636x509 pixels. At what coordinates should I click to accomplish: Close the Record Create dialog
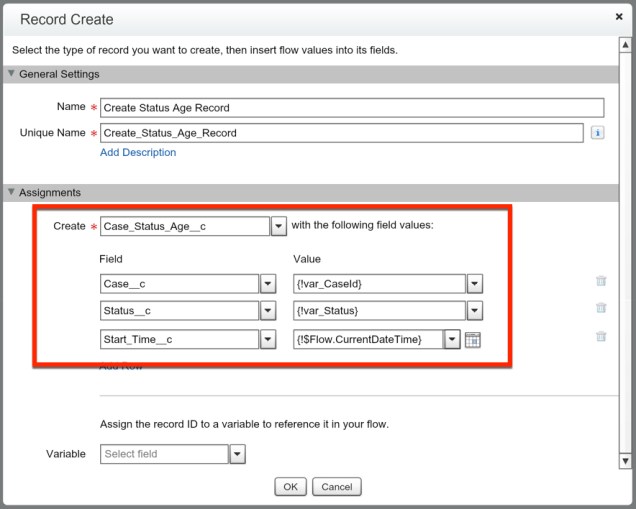click(x=619, y=17)
